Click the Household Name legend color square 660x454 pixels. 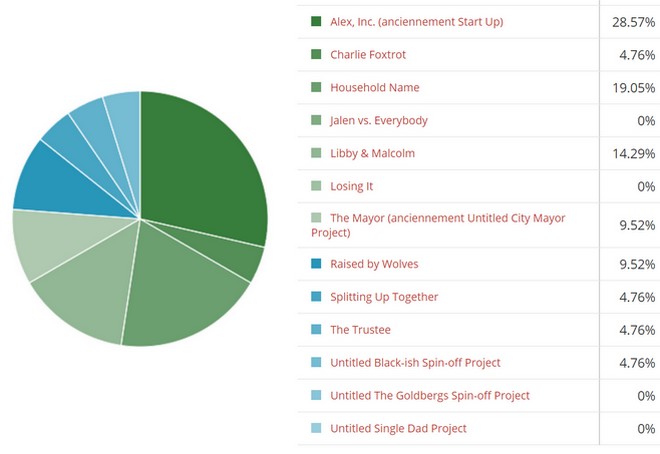click(316, 87)
